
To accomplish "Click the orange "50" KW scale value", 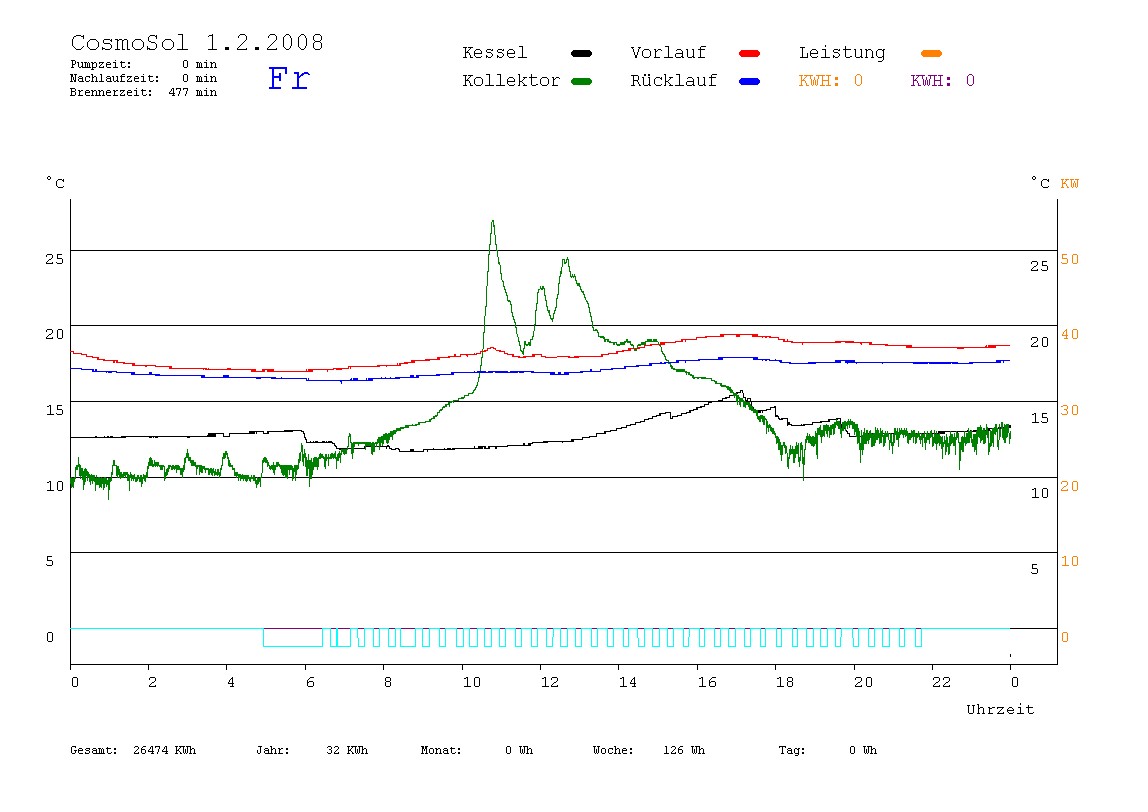I will pyautogui.click(x=1070, y=259).
